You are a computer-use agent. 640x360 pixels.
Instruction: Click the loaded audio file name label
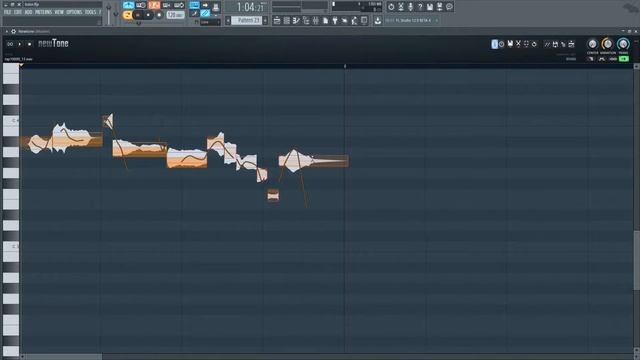coord(18,59)
